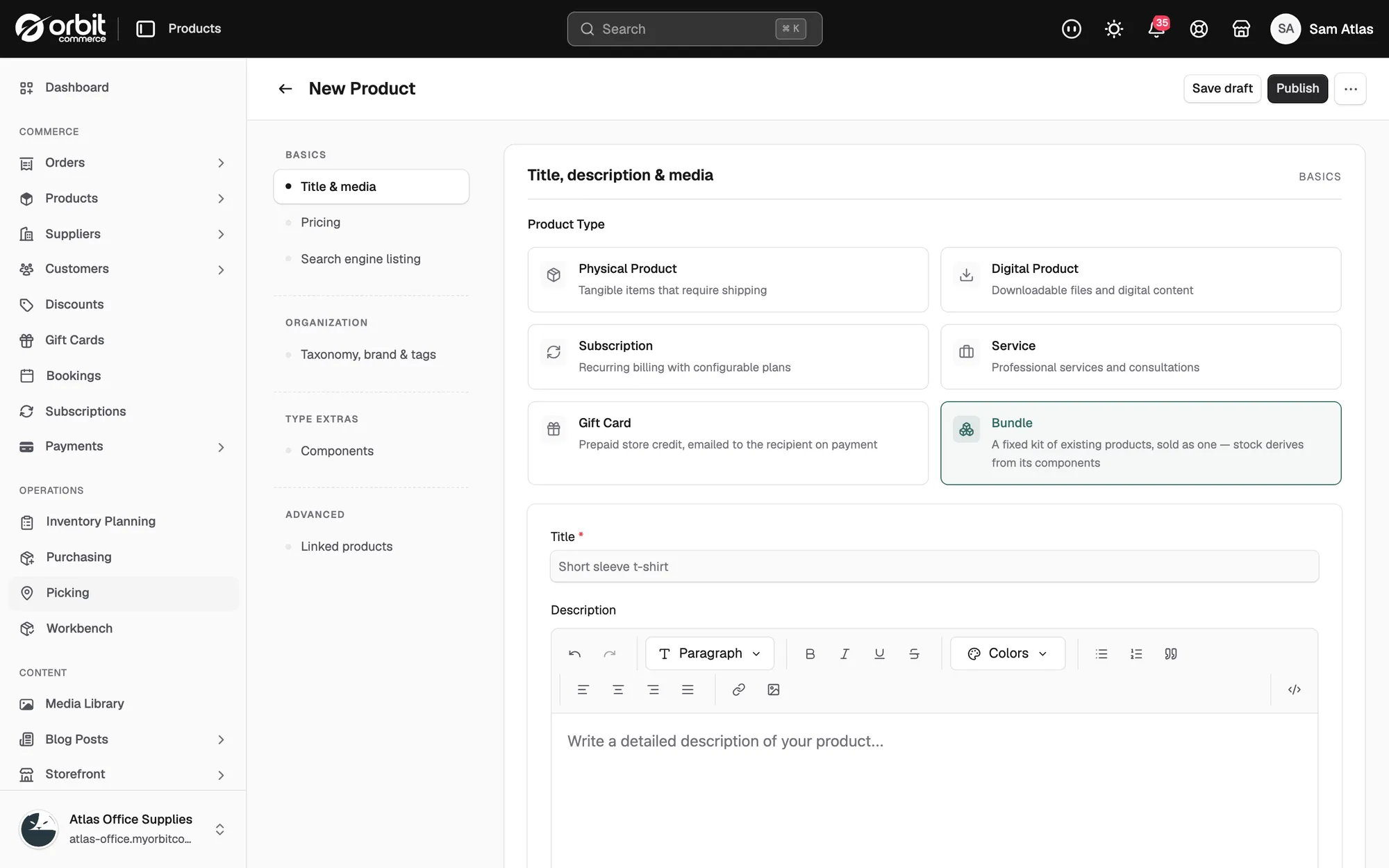The width and height of the screenshot is (1389, 868).
Task: Go back using the arrow icon
Action: (x=285, y=89)
